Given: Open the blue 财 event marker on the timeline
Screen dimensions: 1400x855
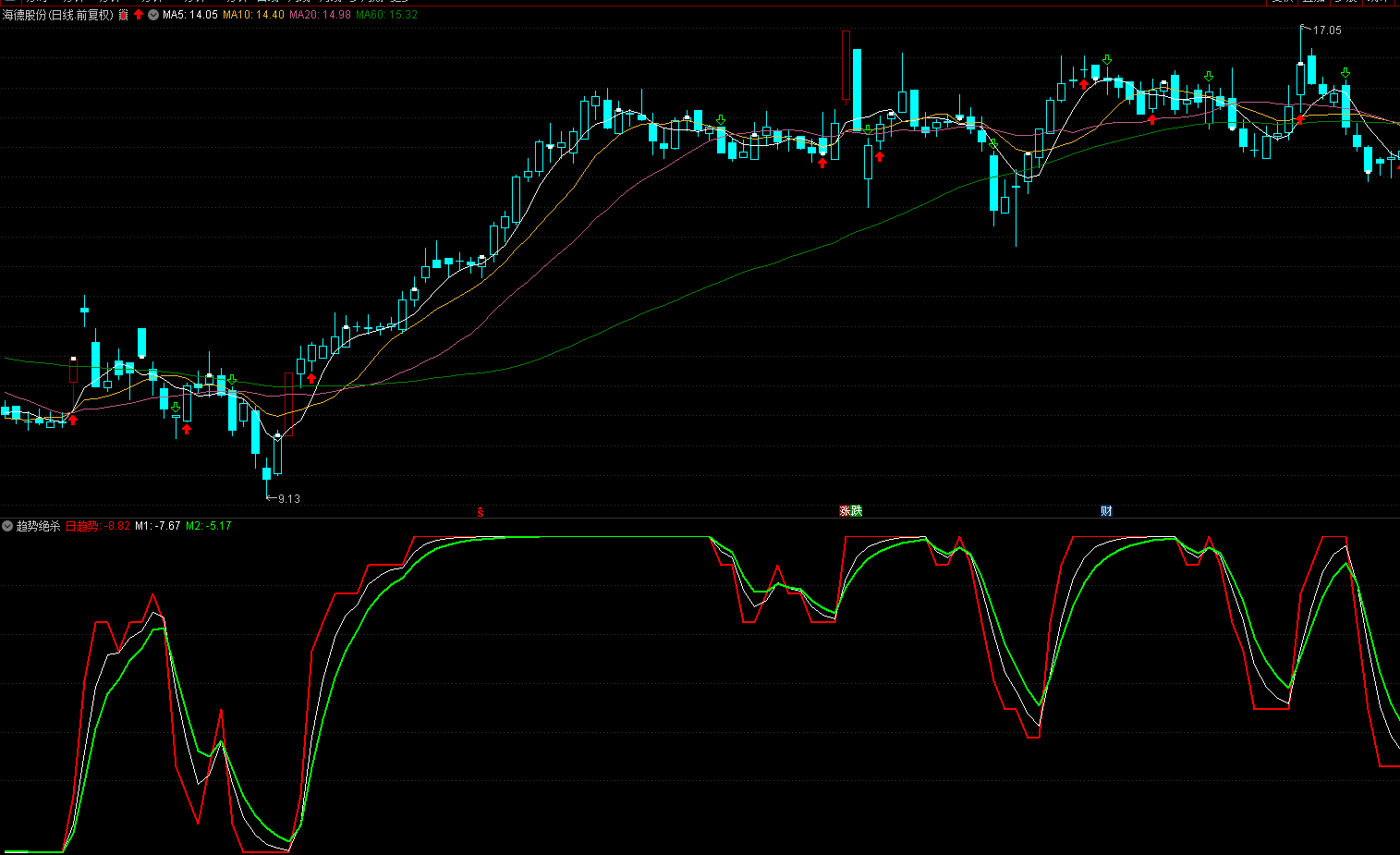Looking at the screenshot, I should (x=1106, y=510).
